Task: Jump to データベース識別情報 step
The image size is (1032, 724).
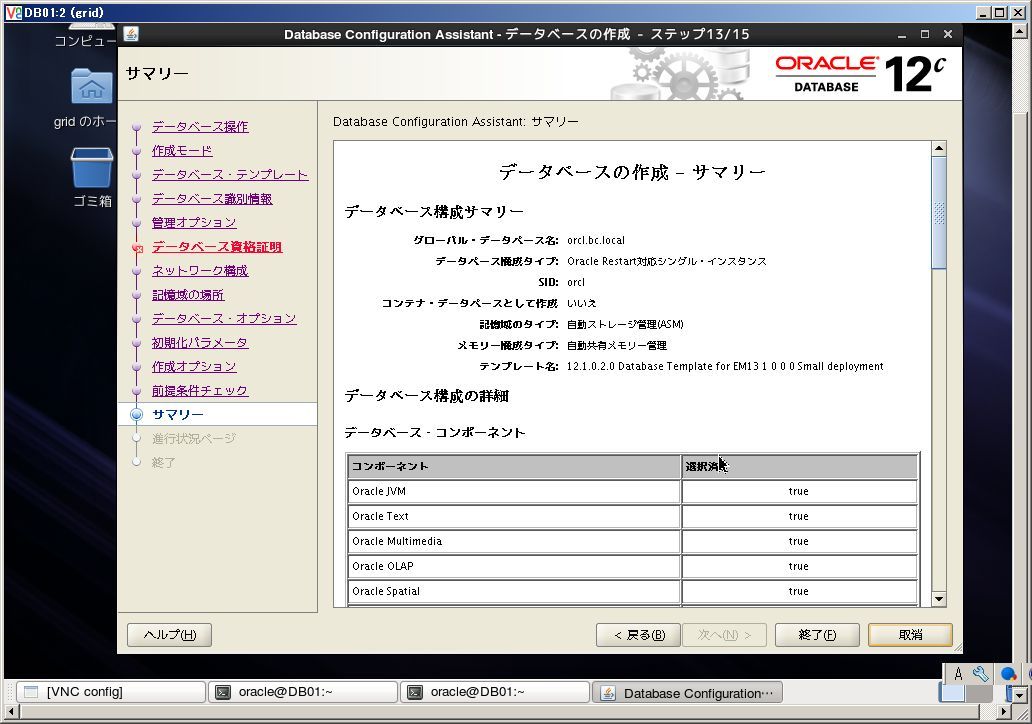Action: tap(211, 199)
